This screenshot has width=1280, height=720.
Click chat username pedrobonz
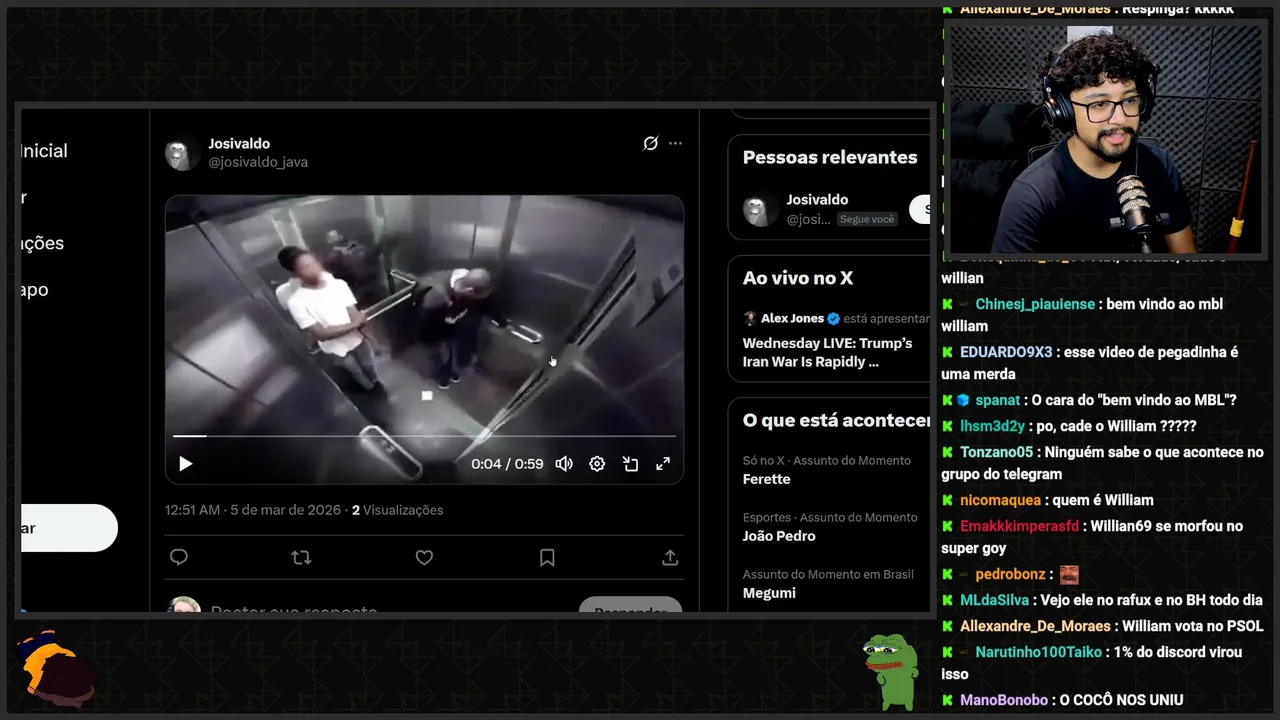tap(1011, 574)
